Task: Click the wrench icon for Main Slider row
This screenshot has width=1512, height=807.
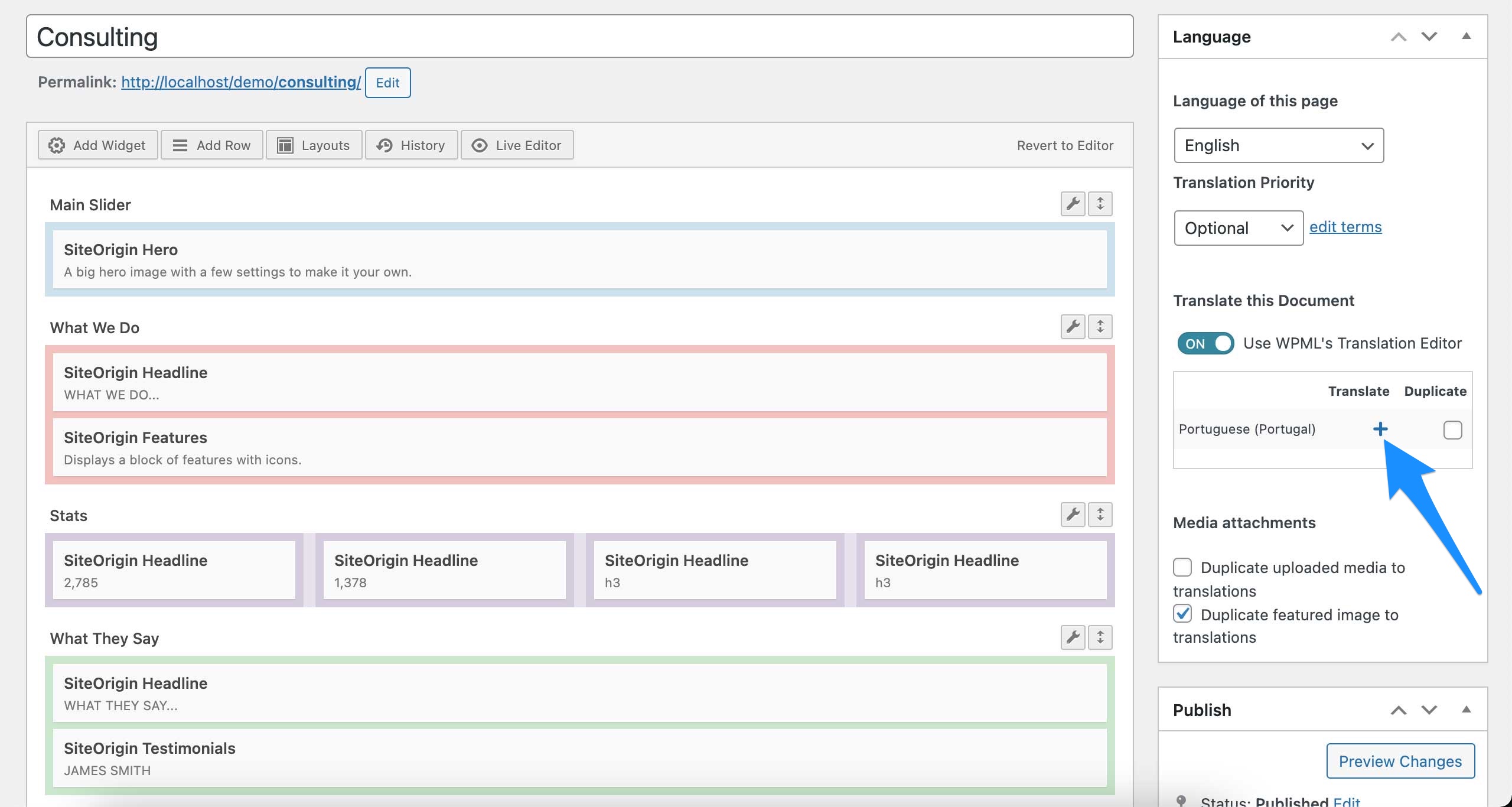Action: tap(1073, 204)
